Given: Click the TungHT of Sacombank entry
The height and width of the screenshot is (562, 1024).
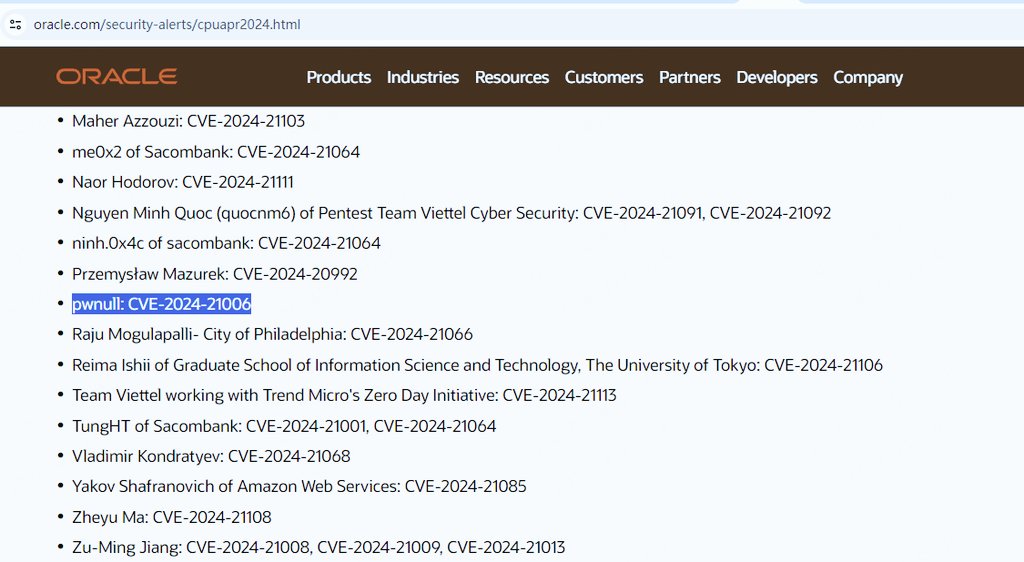Looking at the screenshot, I should (x=284, y=426).
